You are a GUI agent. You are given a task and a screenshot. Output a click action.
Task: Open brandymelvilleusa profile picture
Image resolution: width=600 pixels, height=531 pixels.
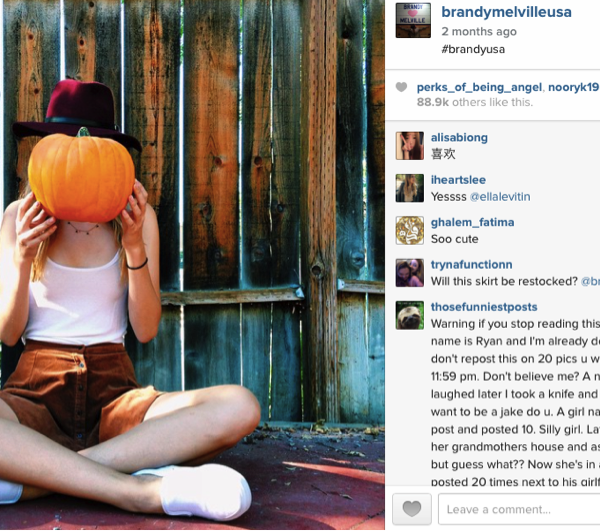[x=413, y=20]
